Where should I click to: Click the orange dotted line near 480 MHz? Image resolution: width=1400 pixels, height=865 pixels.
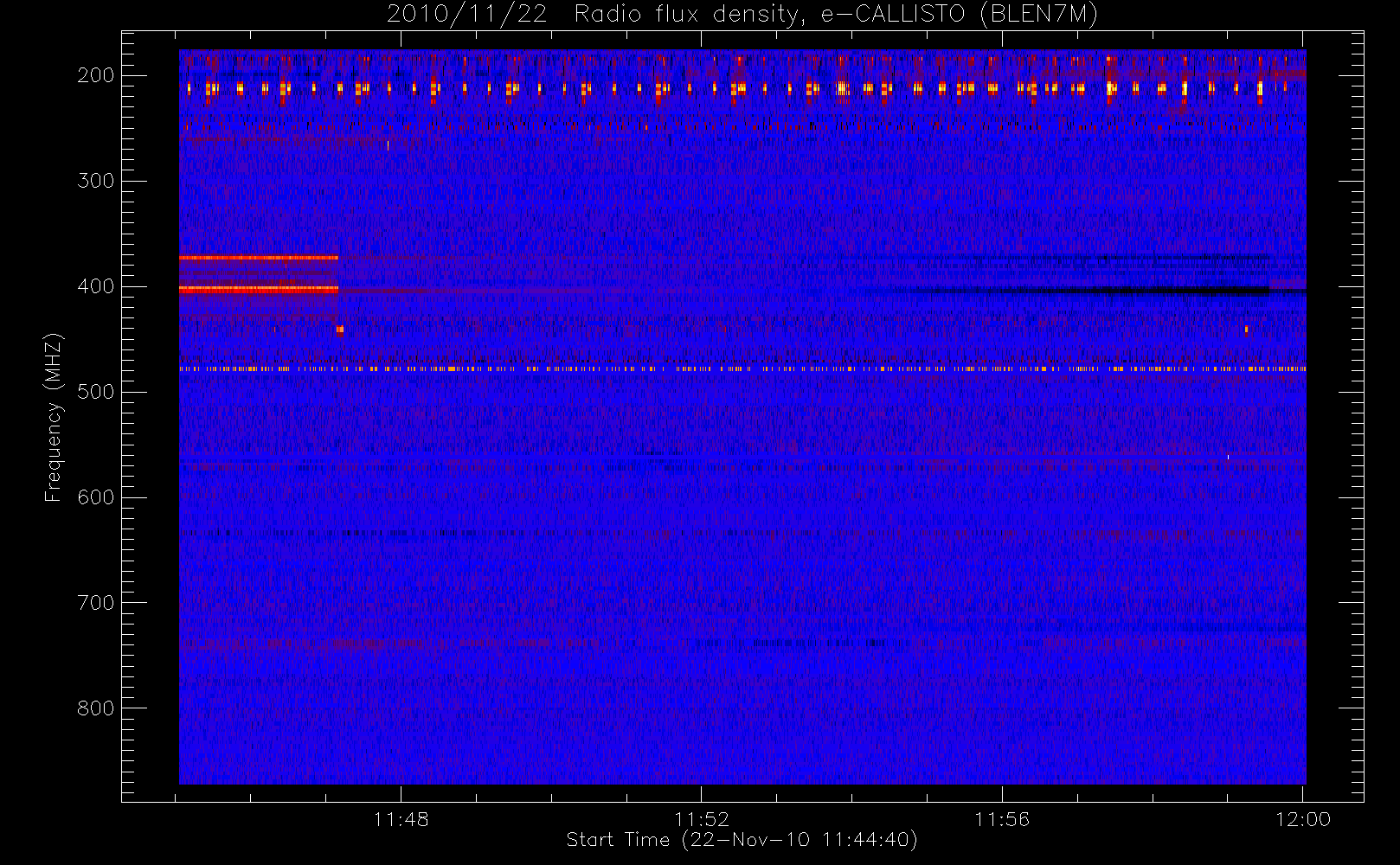[x=742, y=369]
